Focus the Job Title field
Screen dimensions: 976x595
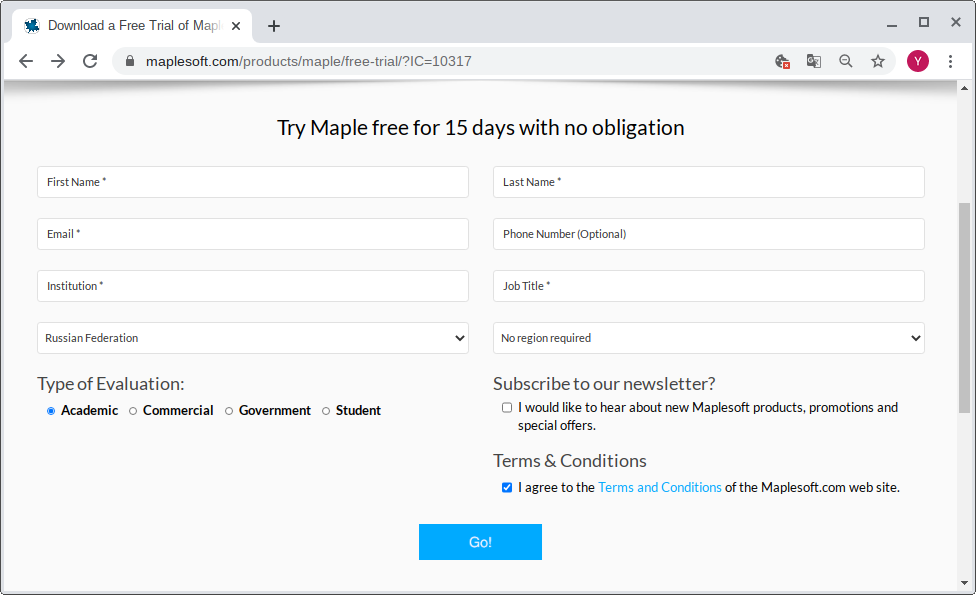(708, 286)
